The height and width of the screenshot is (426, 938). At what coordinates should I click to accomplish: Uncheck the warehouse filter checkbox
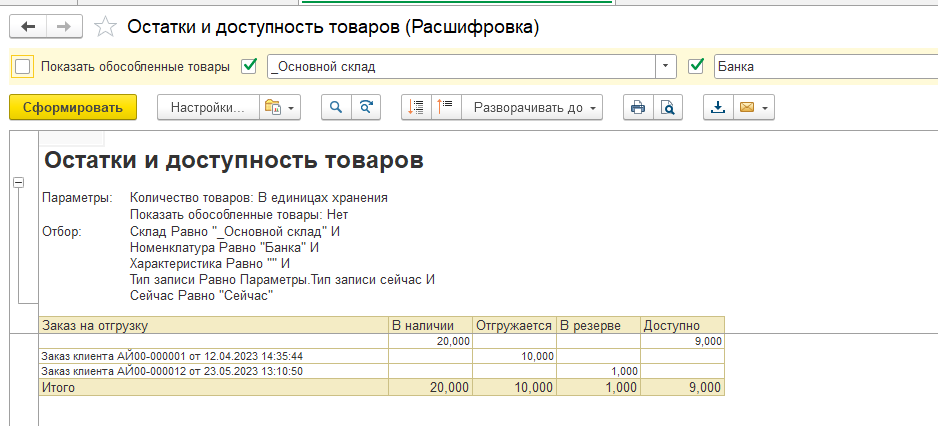tap(249, 66)
